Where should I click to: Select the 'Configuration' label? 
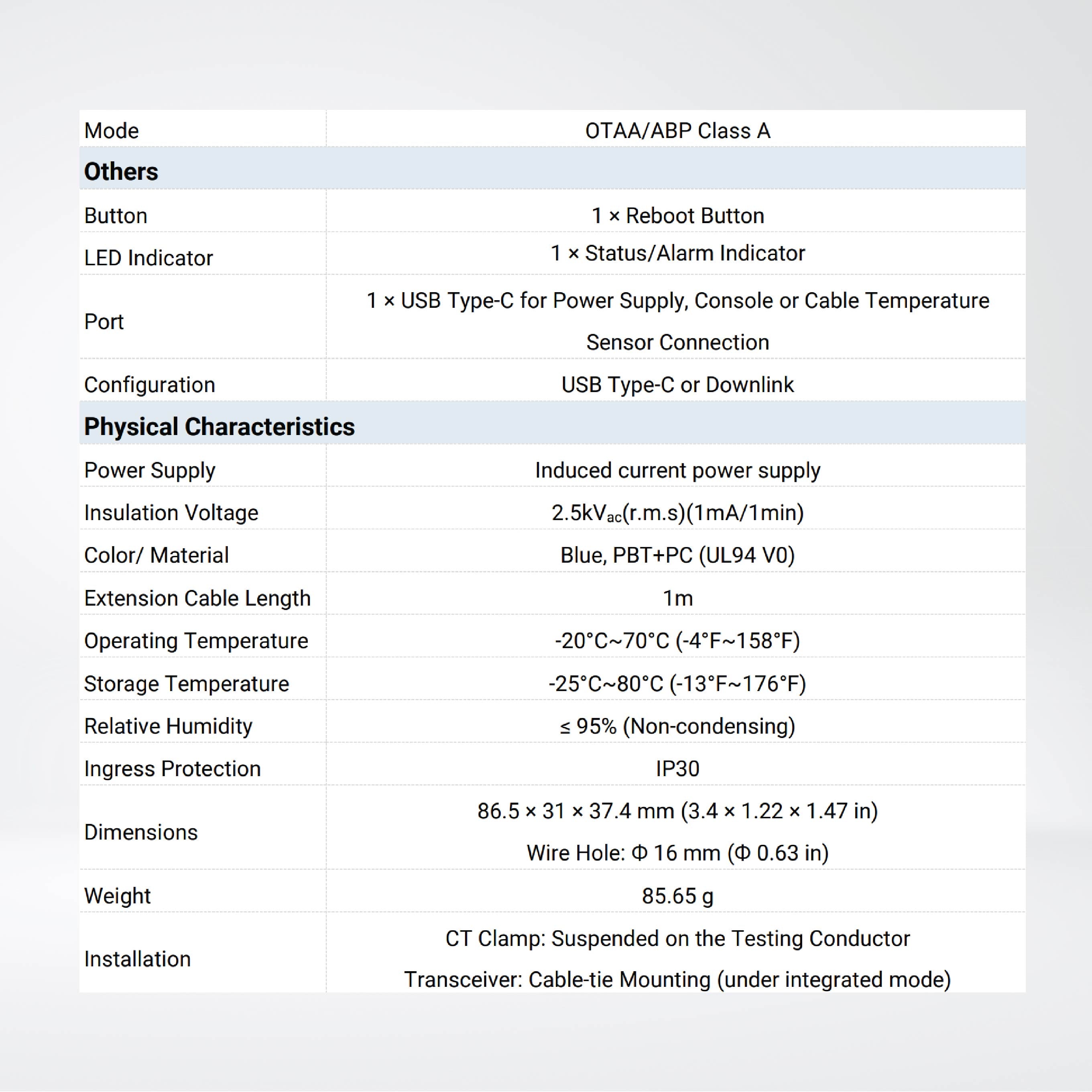pos(150,385)
